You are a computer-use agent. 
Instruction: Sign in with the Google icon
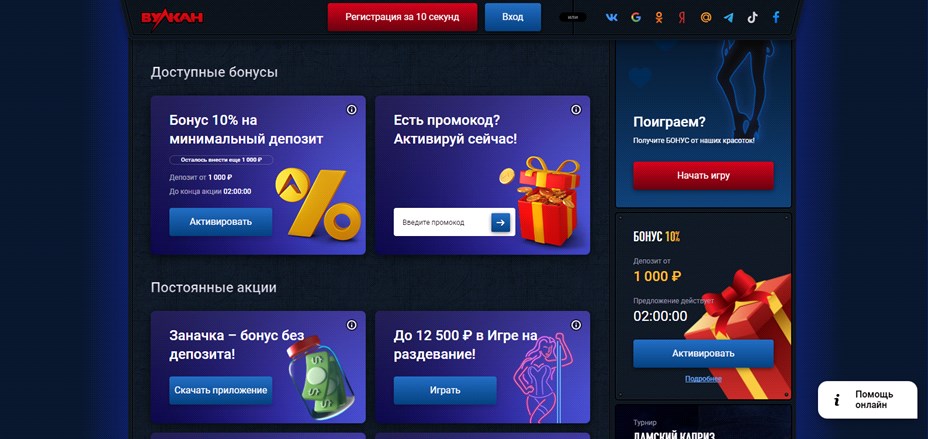point(636,17)
